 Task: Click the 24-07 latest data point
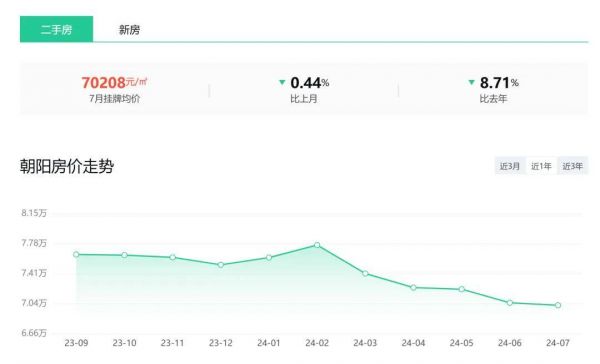pos(558,305)
